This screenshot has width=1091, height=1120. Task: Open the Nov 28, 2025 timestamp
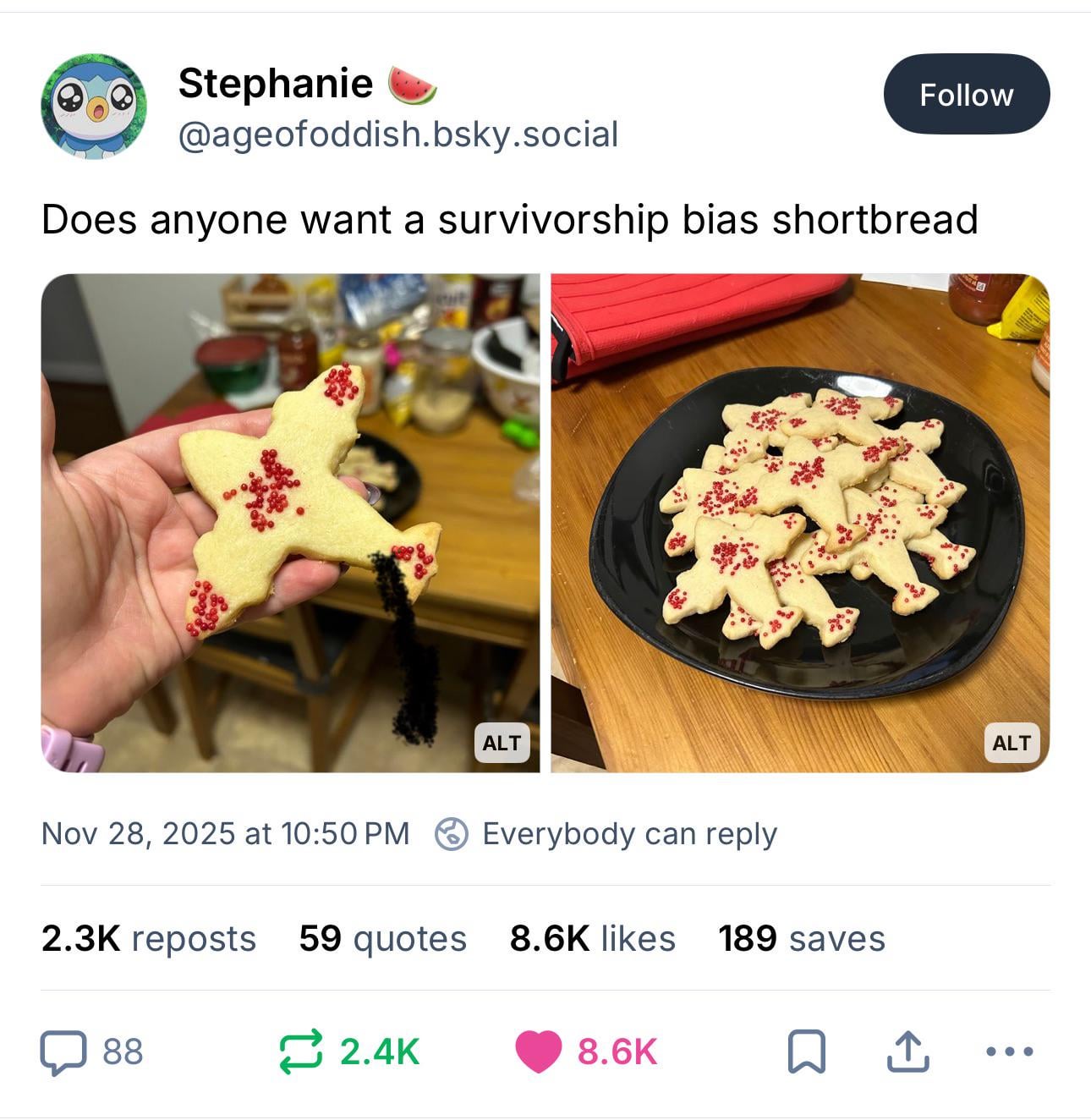(225, 833)
